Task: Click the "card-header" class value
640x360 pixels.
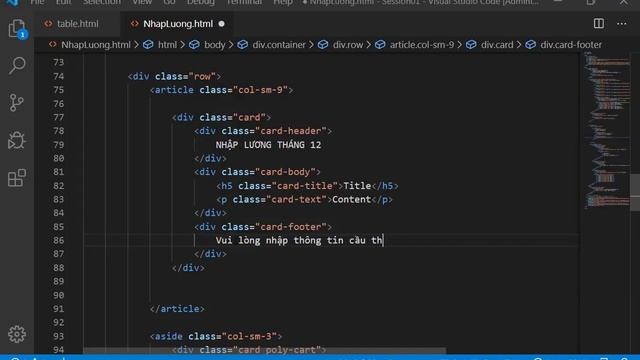Action: [291, 131]
